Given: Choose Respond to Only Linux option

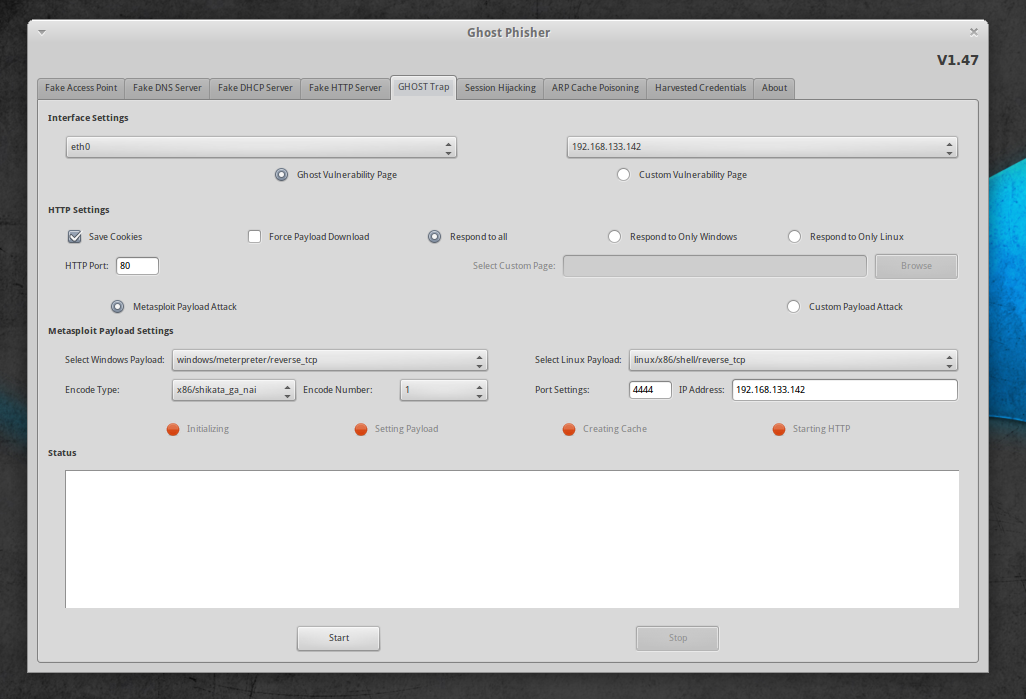Looking at the screenshot, I should [x=794, y=237].
